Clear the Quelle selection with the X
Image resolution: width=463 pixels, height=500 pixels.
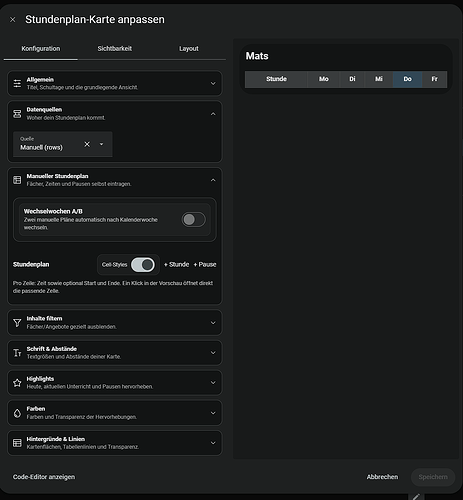click(87, 144)
